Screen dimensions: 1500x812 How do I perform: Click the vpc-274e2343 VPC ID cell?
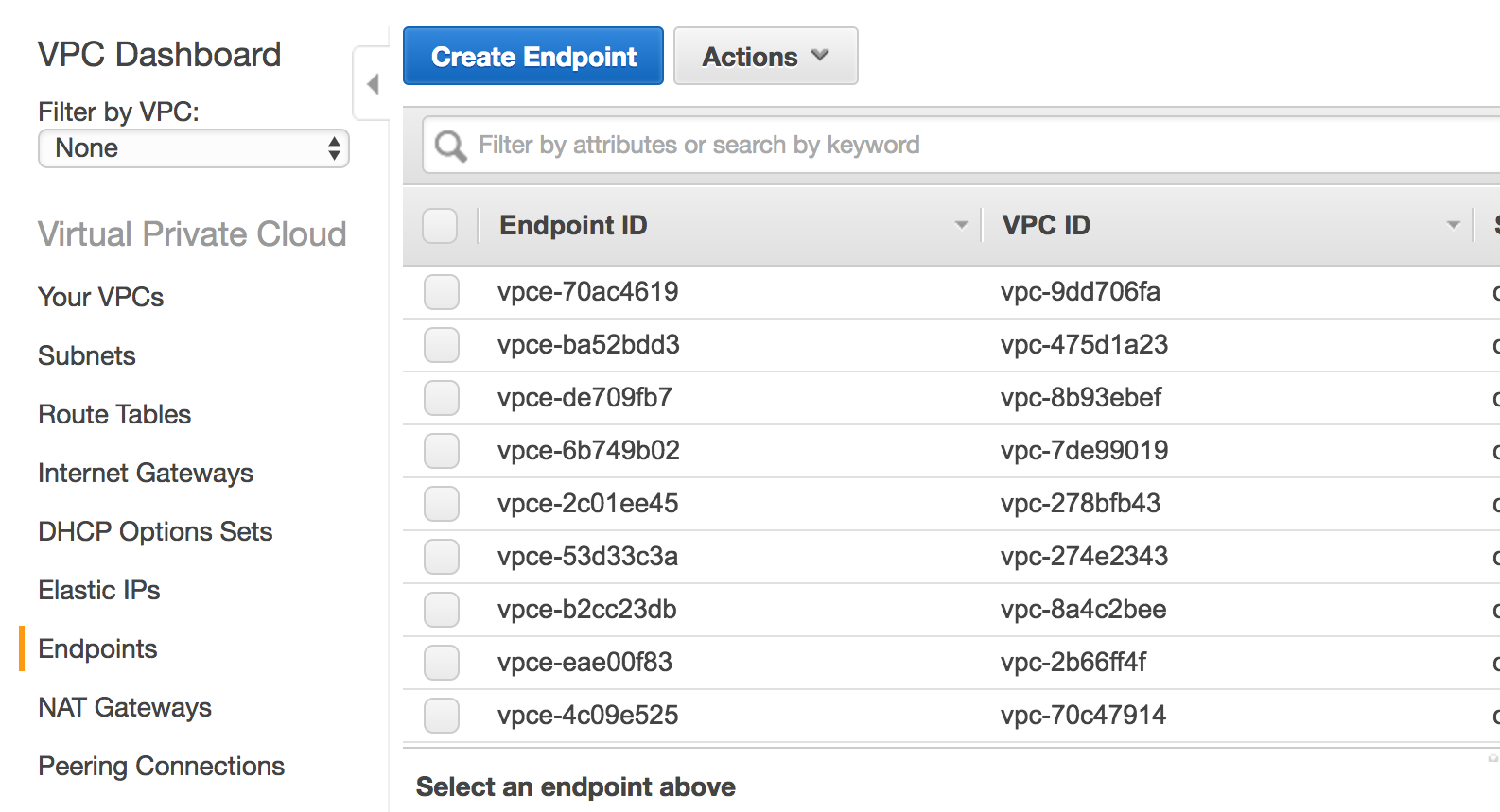pos(1084,557)
